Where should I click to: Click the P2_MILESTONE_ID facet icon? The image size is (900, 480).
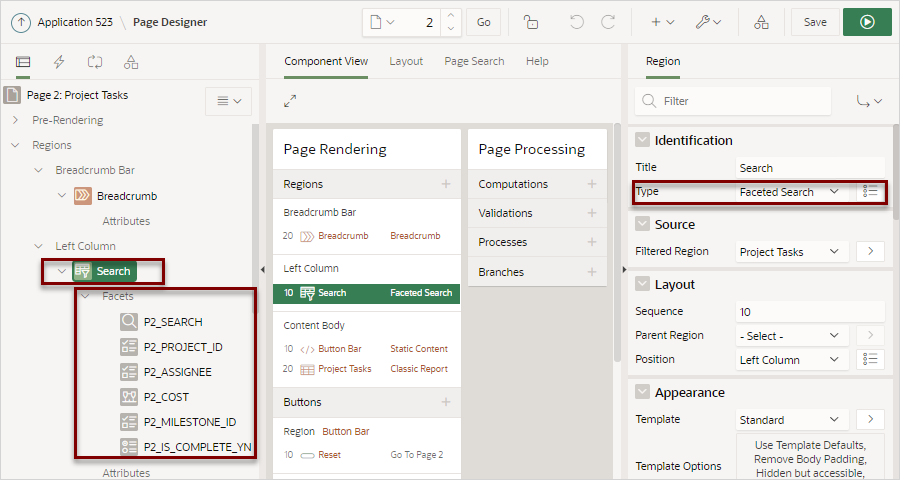point(129,422)
